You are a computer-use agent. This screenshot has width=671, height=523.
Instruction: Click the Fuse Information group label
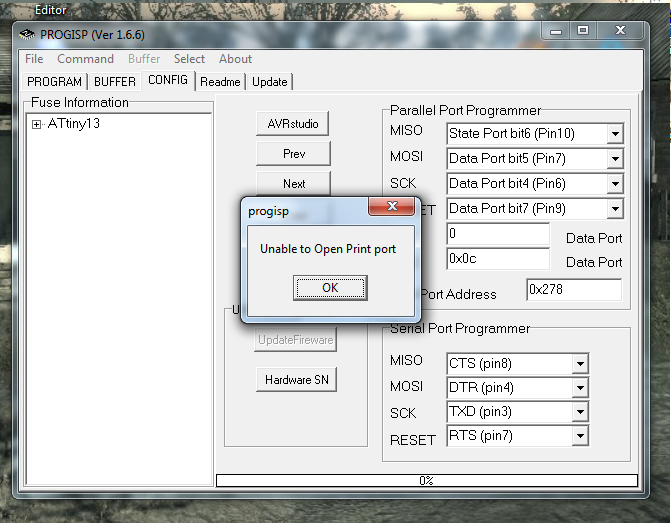pos(80,102)
